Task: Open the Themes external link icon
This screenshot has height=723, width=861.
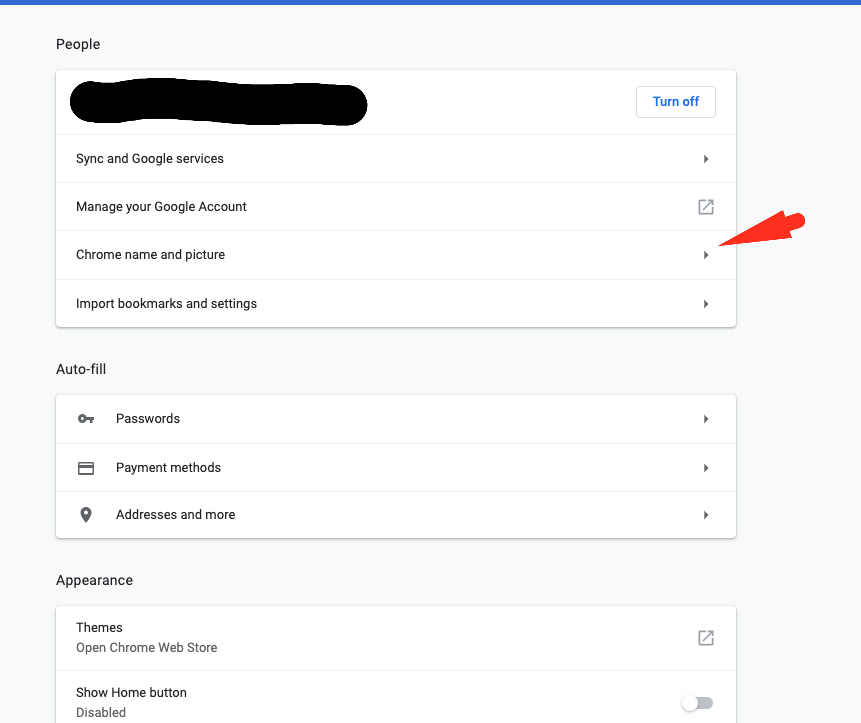Action: click(705, 638)
